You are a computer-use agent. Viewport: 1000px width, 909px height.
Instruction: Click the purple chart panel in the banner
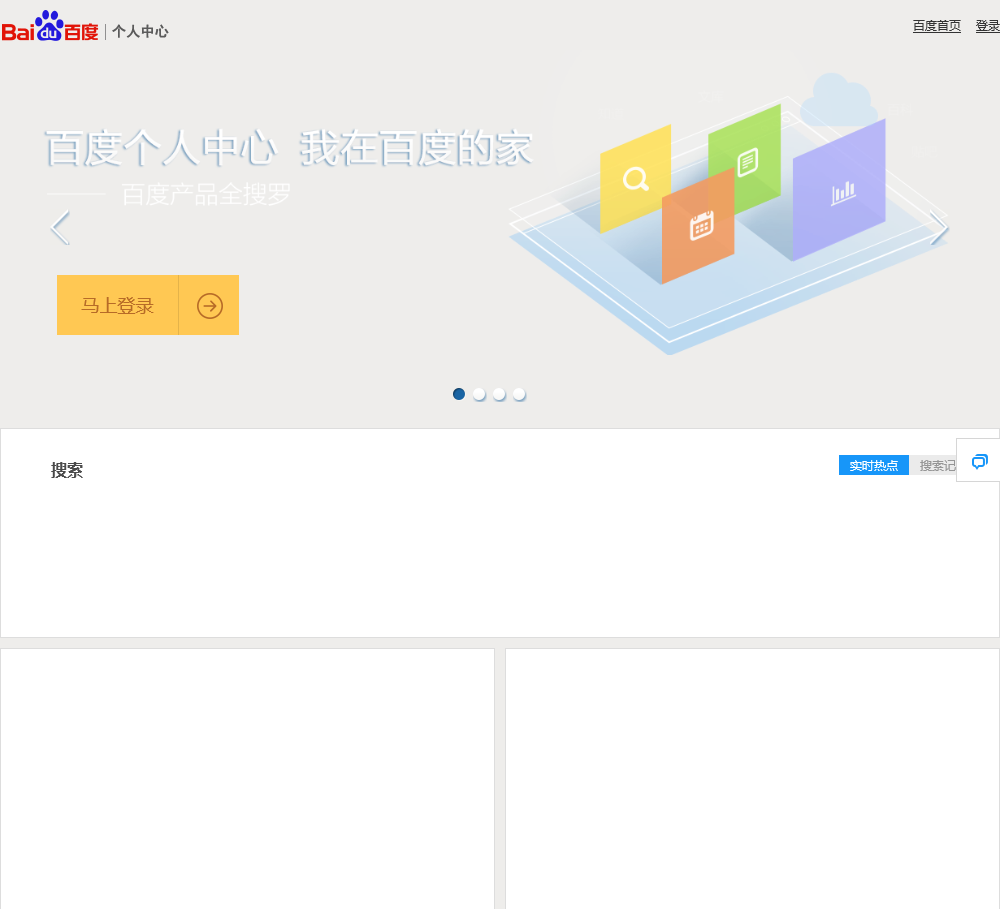pos(839,190)
